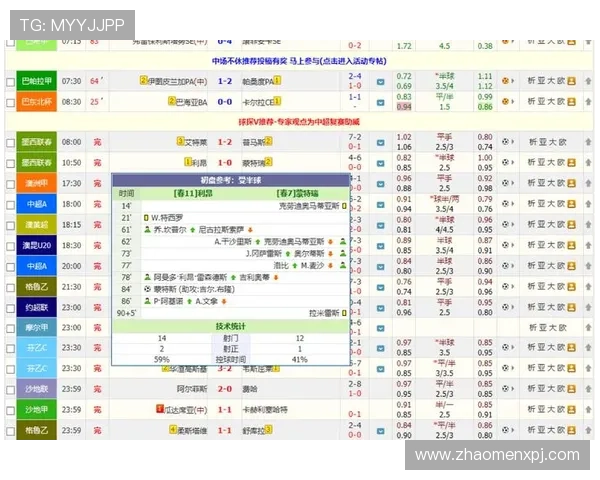Mark the checkbox of the 摩尔甲 23:00 match
Viewport: 600px width, 480px height.
(11, 328)
